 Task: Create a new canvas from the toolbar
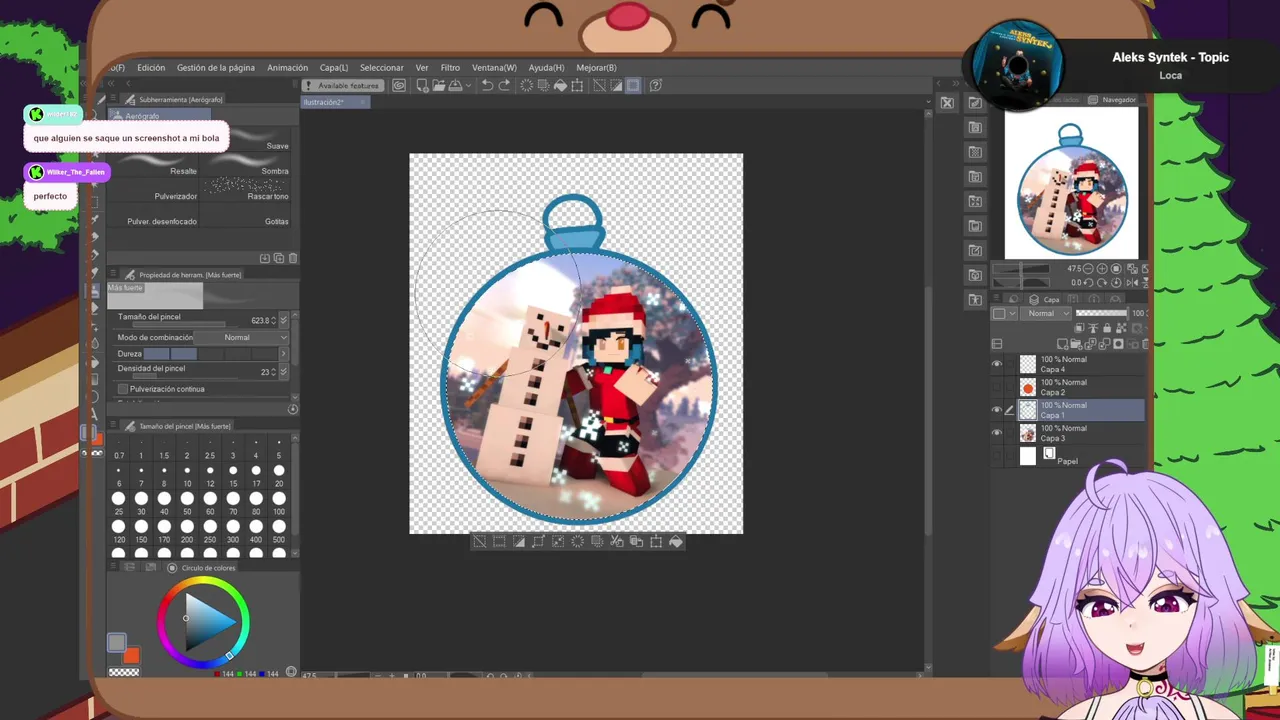point(422,85)
